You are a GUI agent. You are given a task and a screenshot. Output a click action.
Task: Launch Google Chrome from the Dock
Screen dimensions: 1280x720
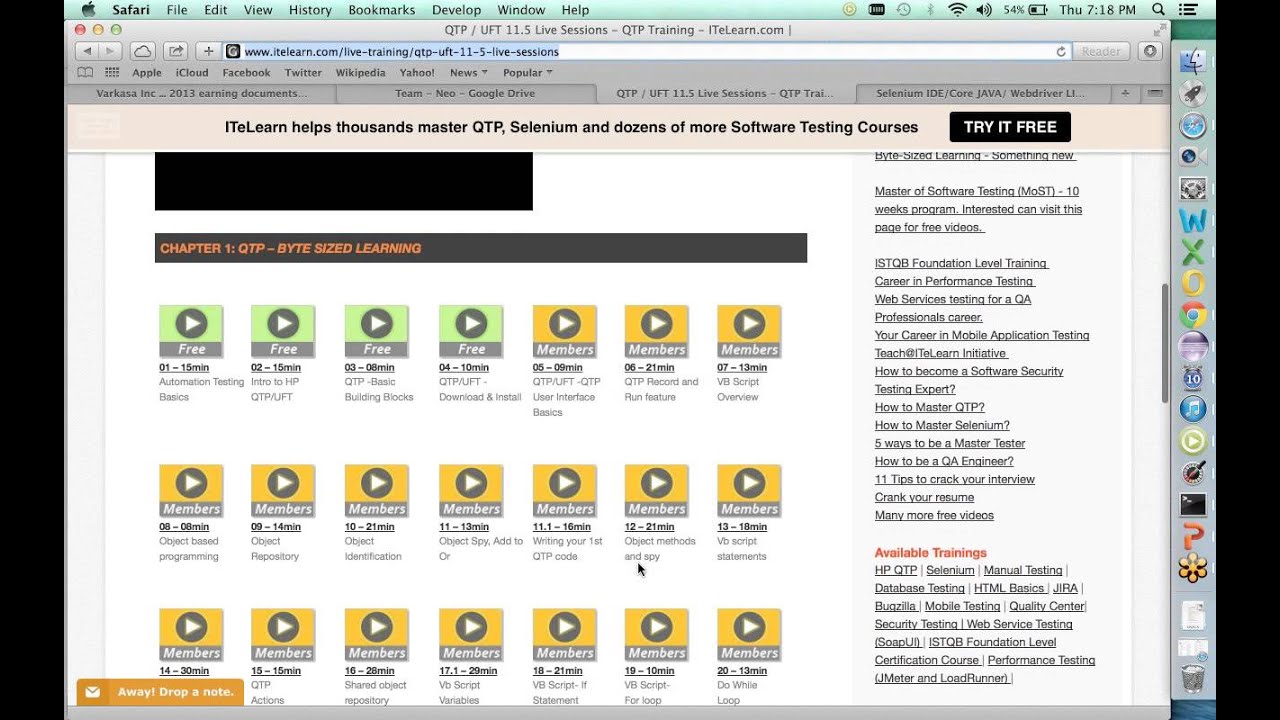[x=1193, y=314]
